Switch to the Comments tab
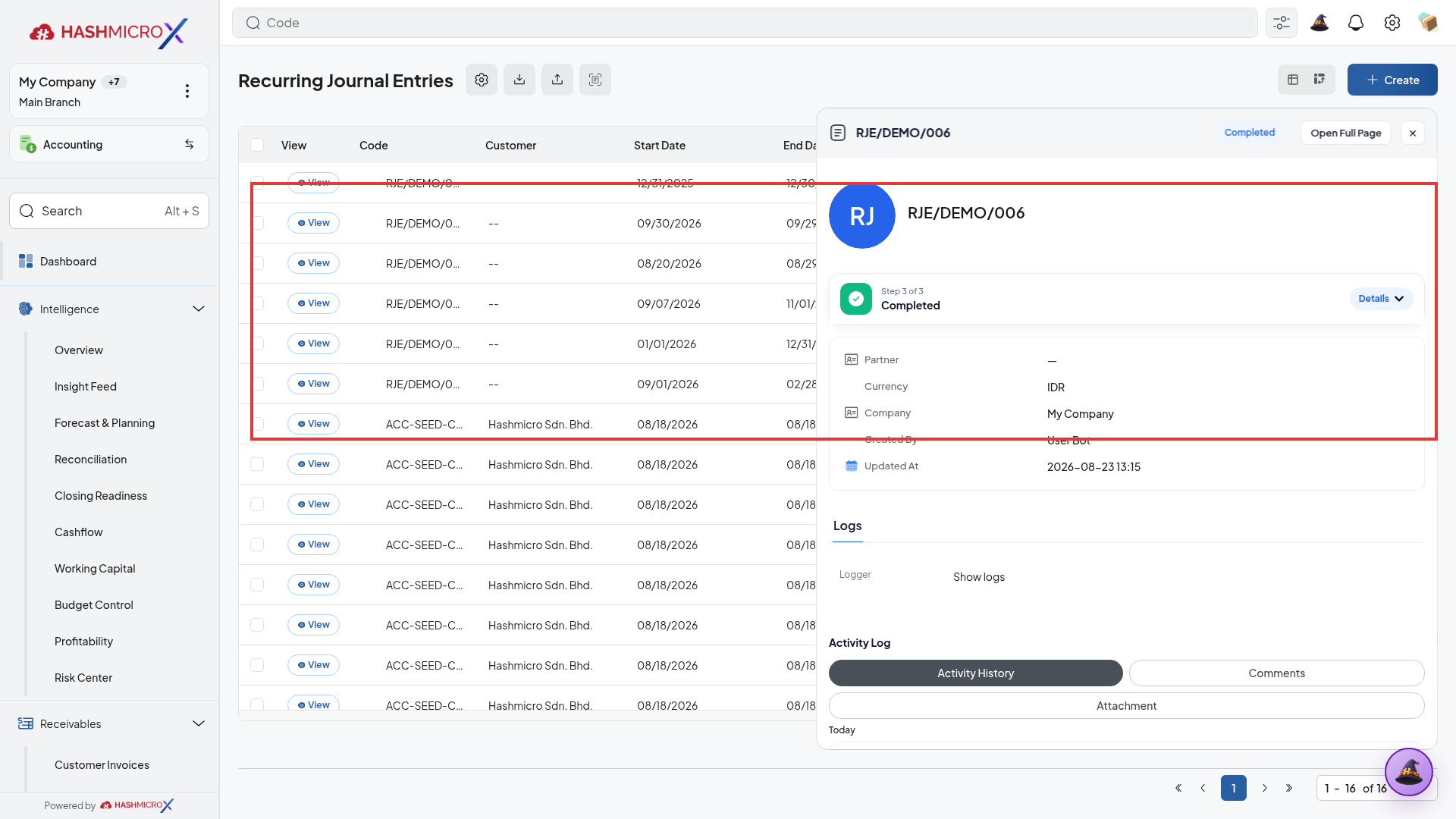 [1277, 673]
